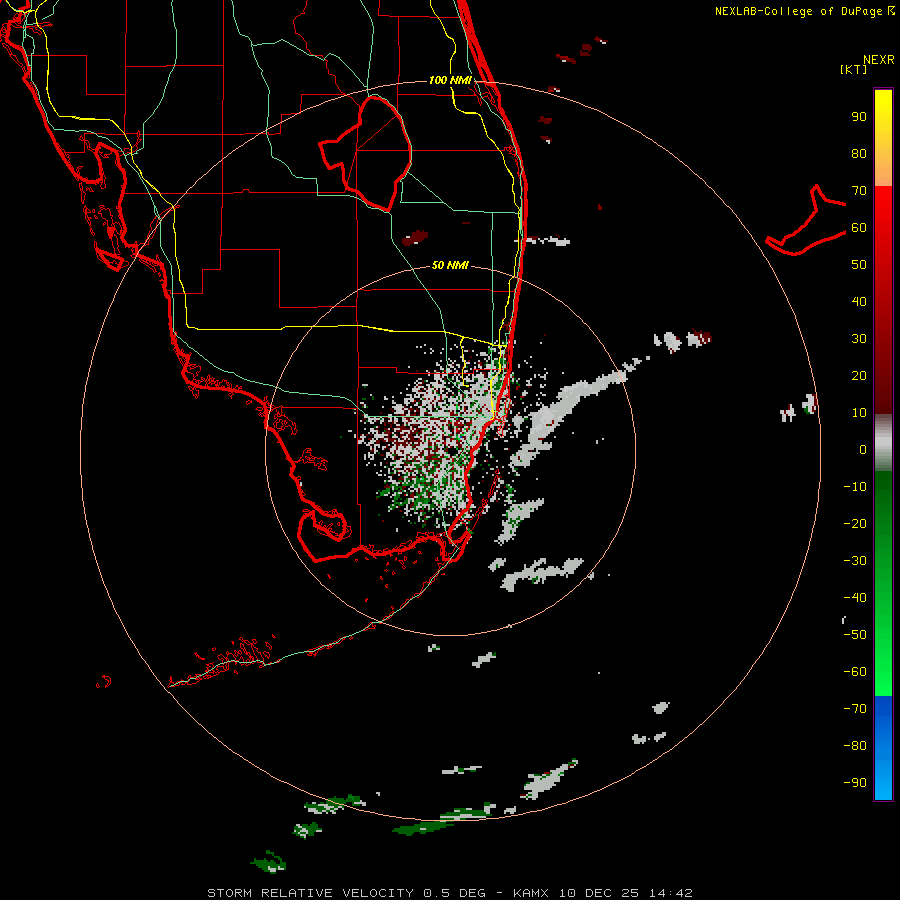
Task: Select the positive 10 value on the scale
Action: [x=859, y=413]
